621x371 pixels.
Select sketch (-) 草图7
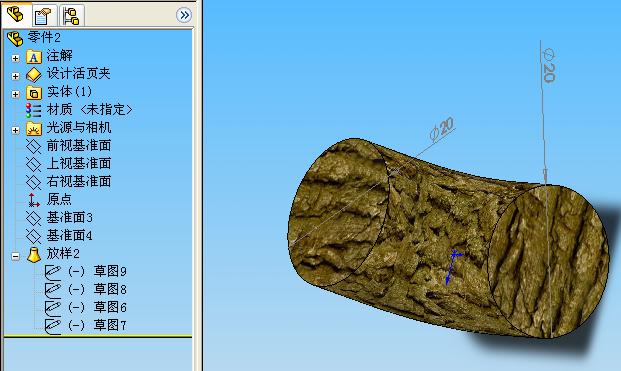[97, 325]
